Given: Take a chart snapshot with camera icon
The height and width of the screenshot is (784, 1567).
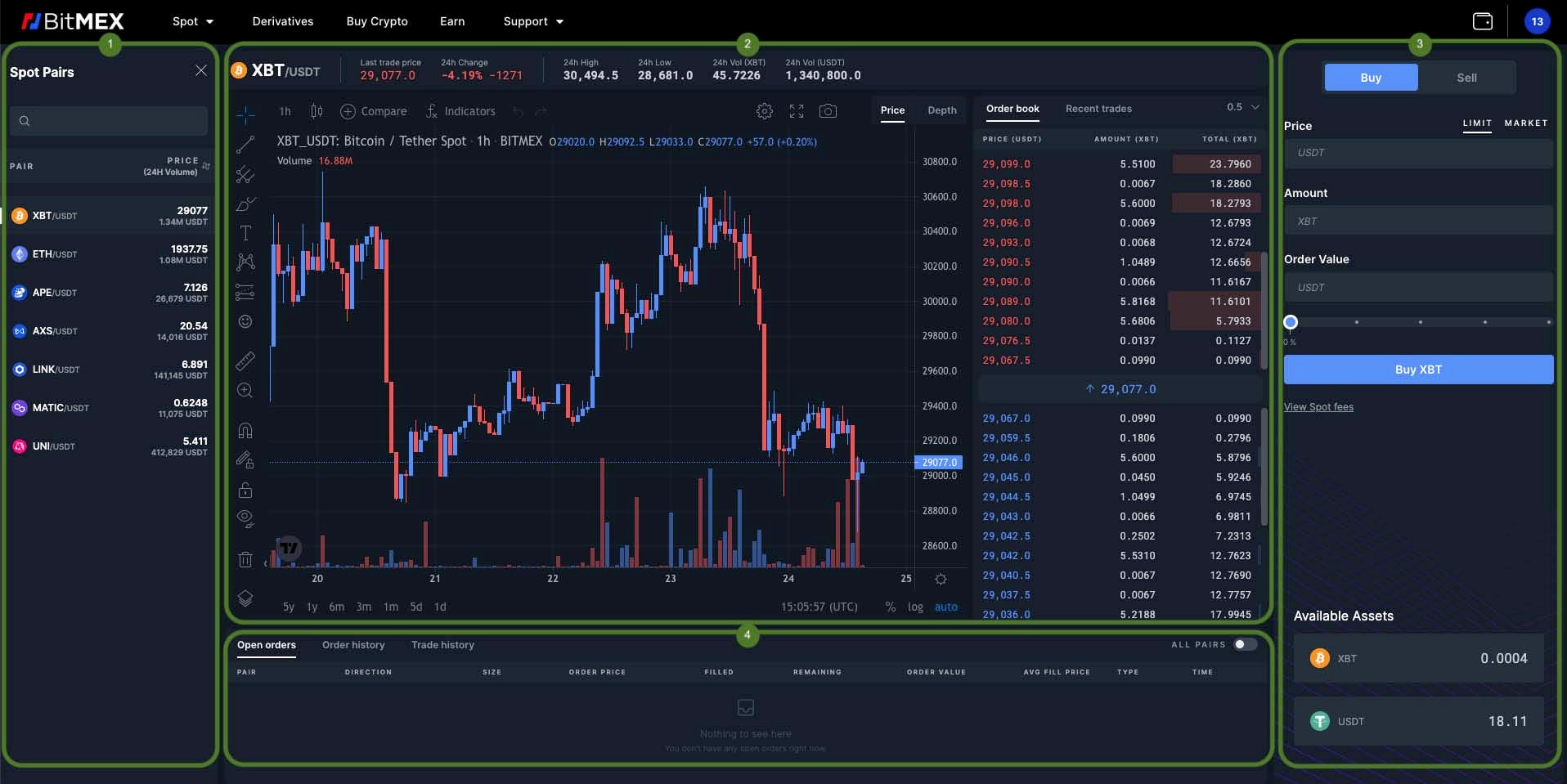Looking at the screenshot, I should tap(828, 111).
